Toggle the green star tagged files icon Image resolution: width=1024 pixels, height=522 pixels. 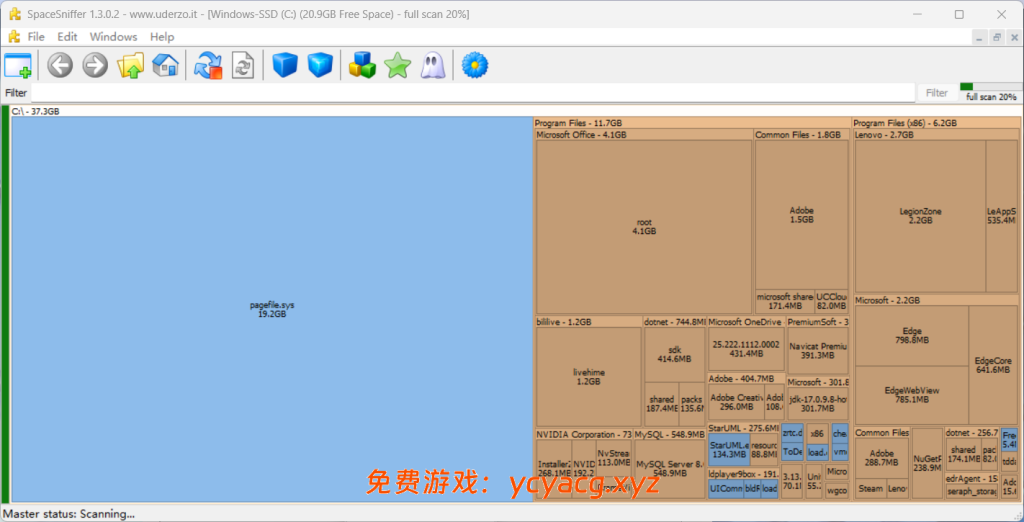(x=397, y=66)
